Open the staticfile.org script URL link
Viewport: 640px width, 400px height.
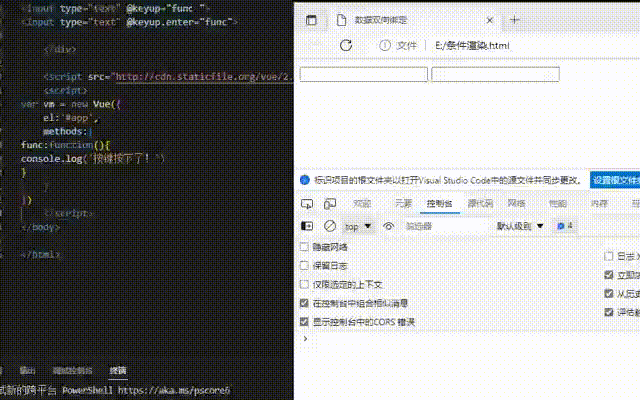tap(204, 77)
